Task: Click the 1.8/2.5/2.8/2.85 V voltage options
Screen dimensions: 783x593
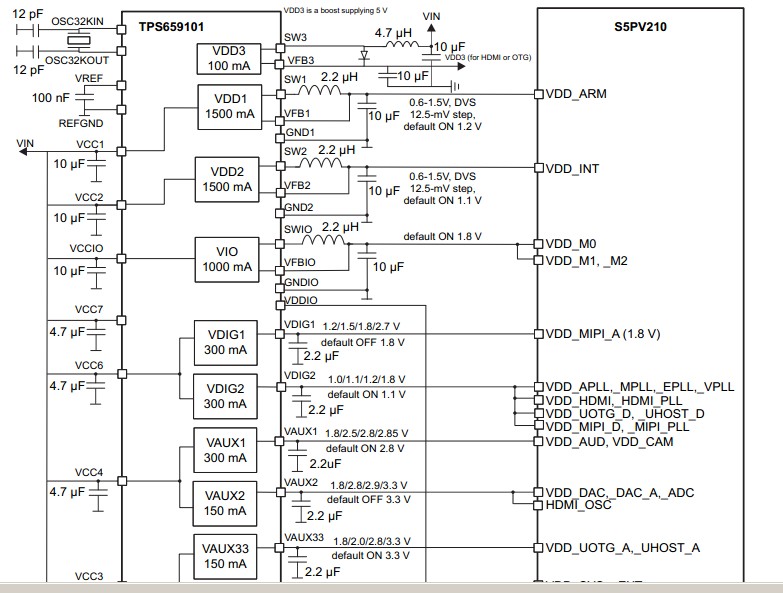Action: 367,433
